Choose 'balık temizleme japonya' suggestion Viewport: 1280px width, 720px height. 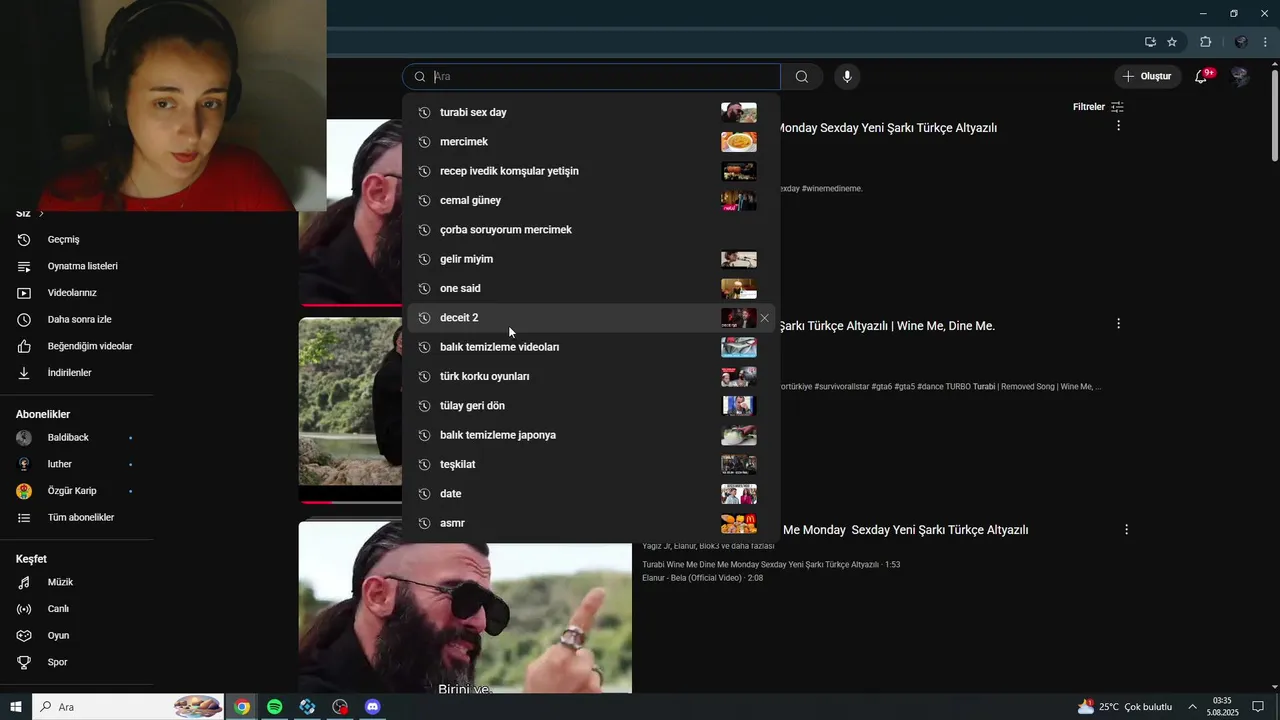tap(591, 435)
